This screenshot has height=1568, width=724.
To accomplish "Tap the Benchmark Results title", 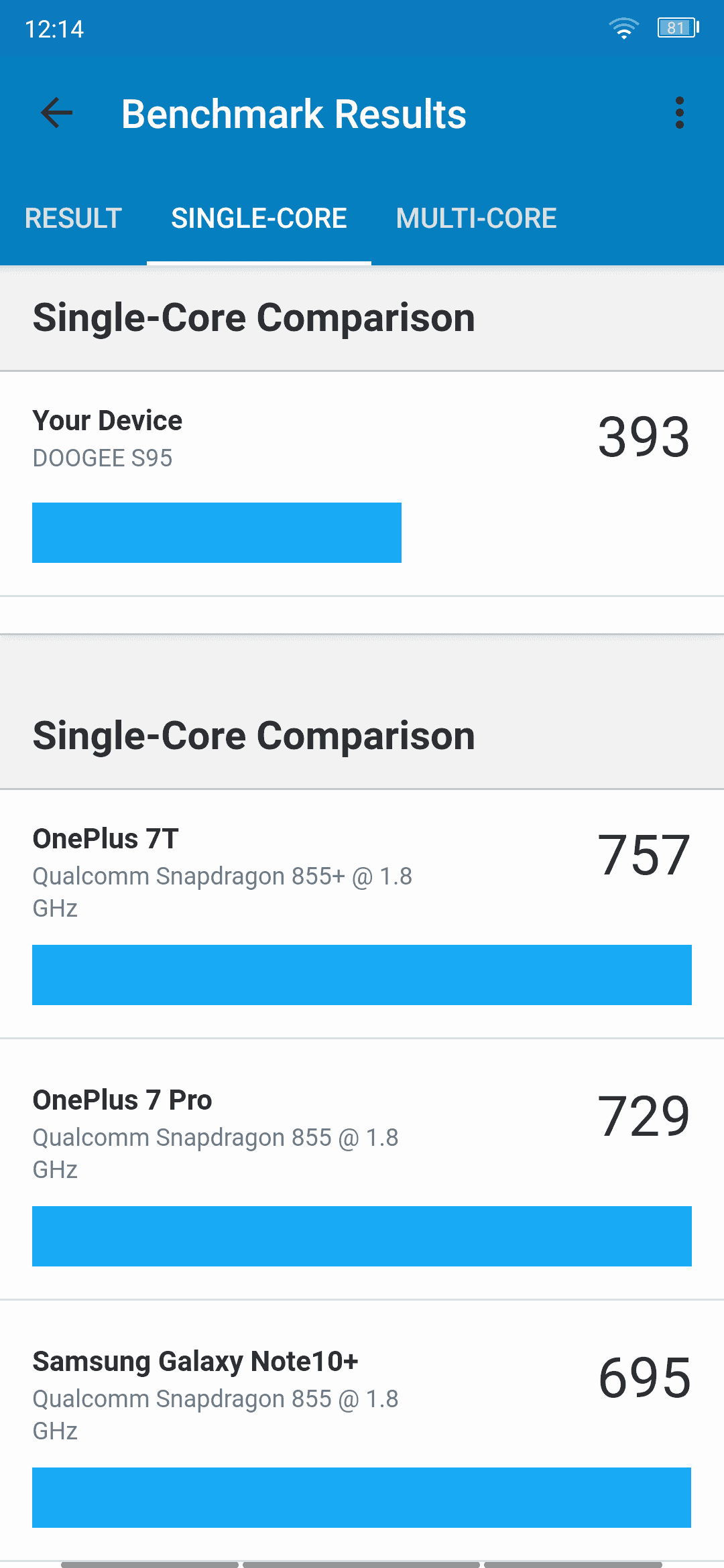I will (294, 114).
